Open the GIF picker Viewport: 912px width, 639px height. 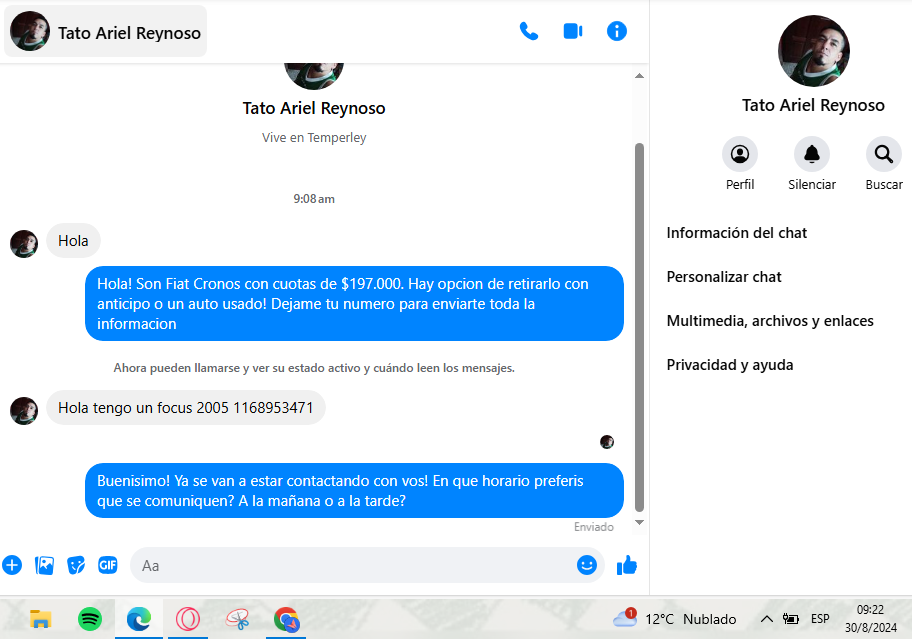(108, 565)
